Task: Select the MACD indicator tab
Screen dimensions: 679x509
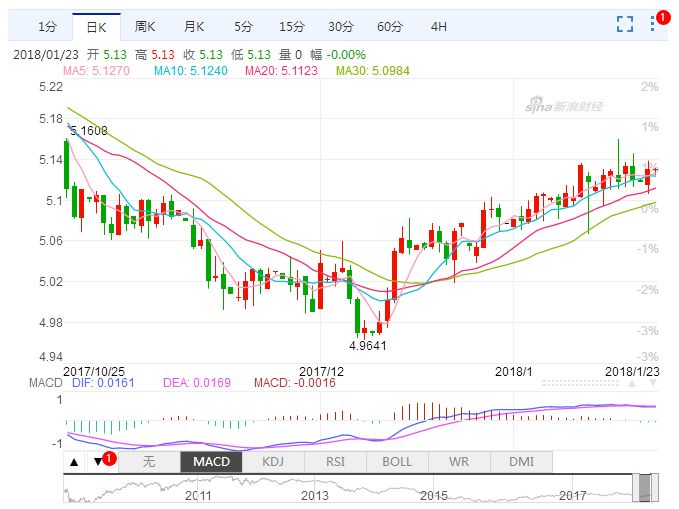Action: pyautogui.click(x=211, y=462)
